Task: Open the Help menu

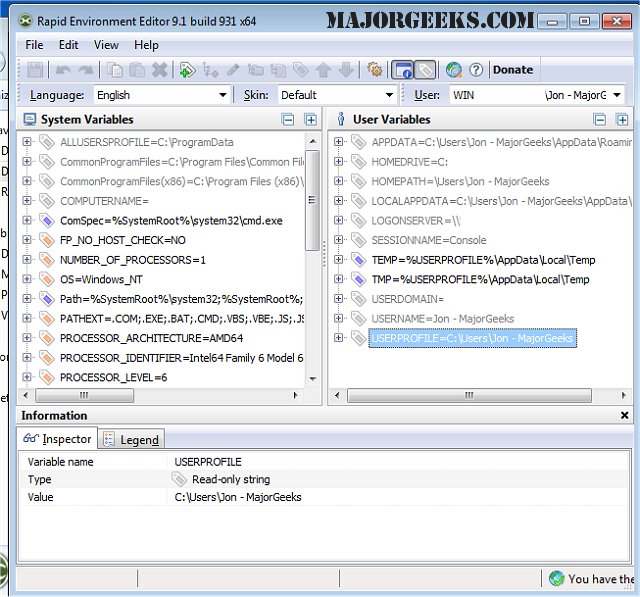Action: (x=146, y=45)
